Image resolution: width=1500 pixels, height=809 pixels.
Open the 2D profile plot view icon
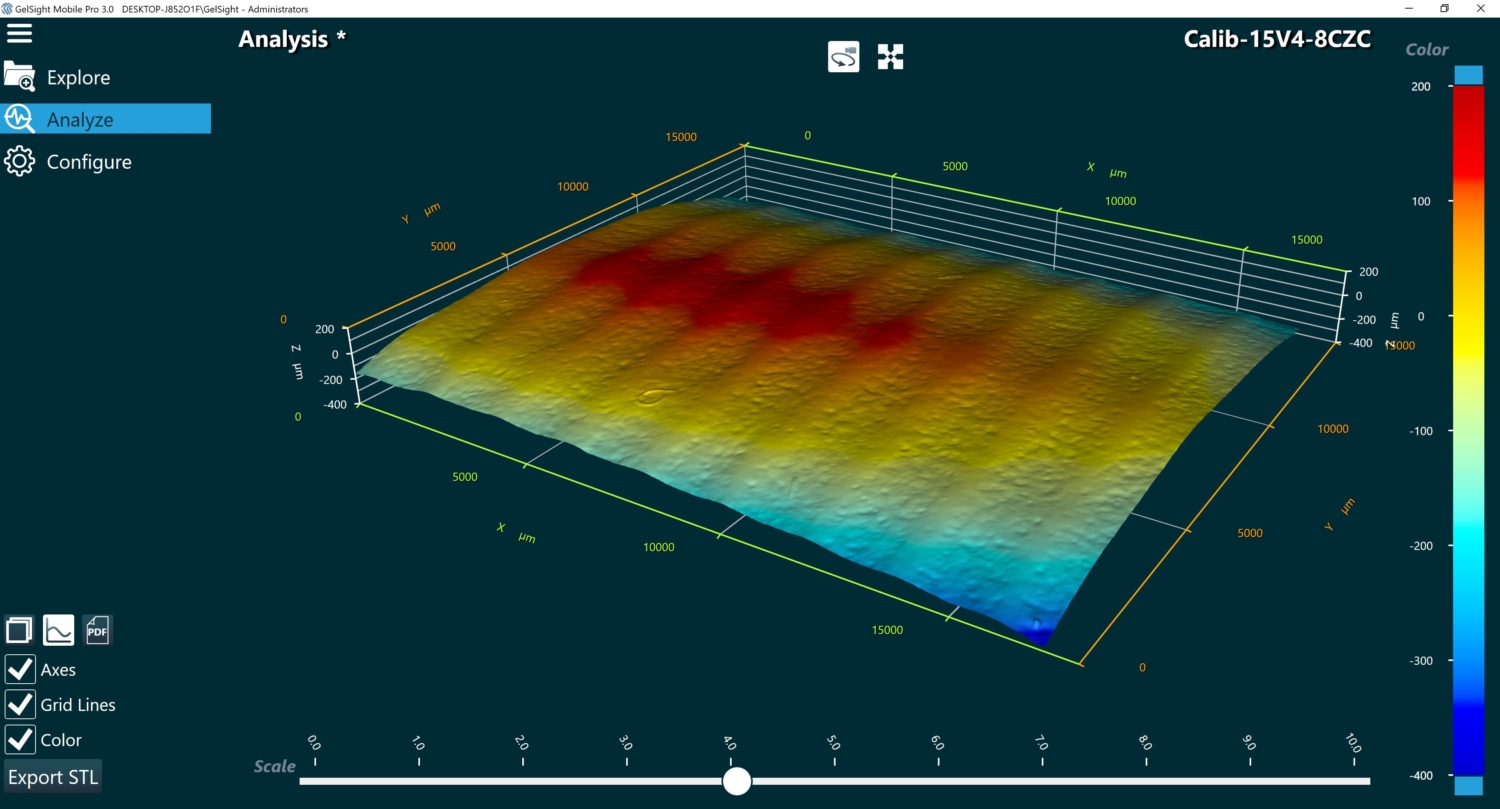[58, 630]
